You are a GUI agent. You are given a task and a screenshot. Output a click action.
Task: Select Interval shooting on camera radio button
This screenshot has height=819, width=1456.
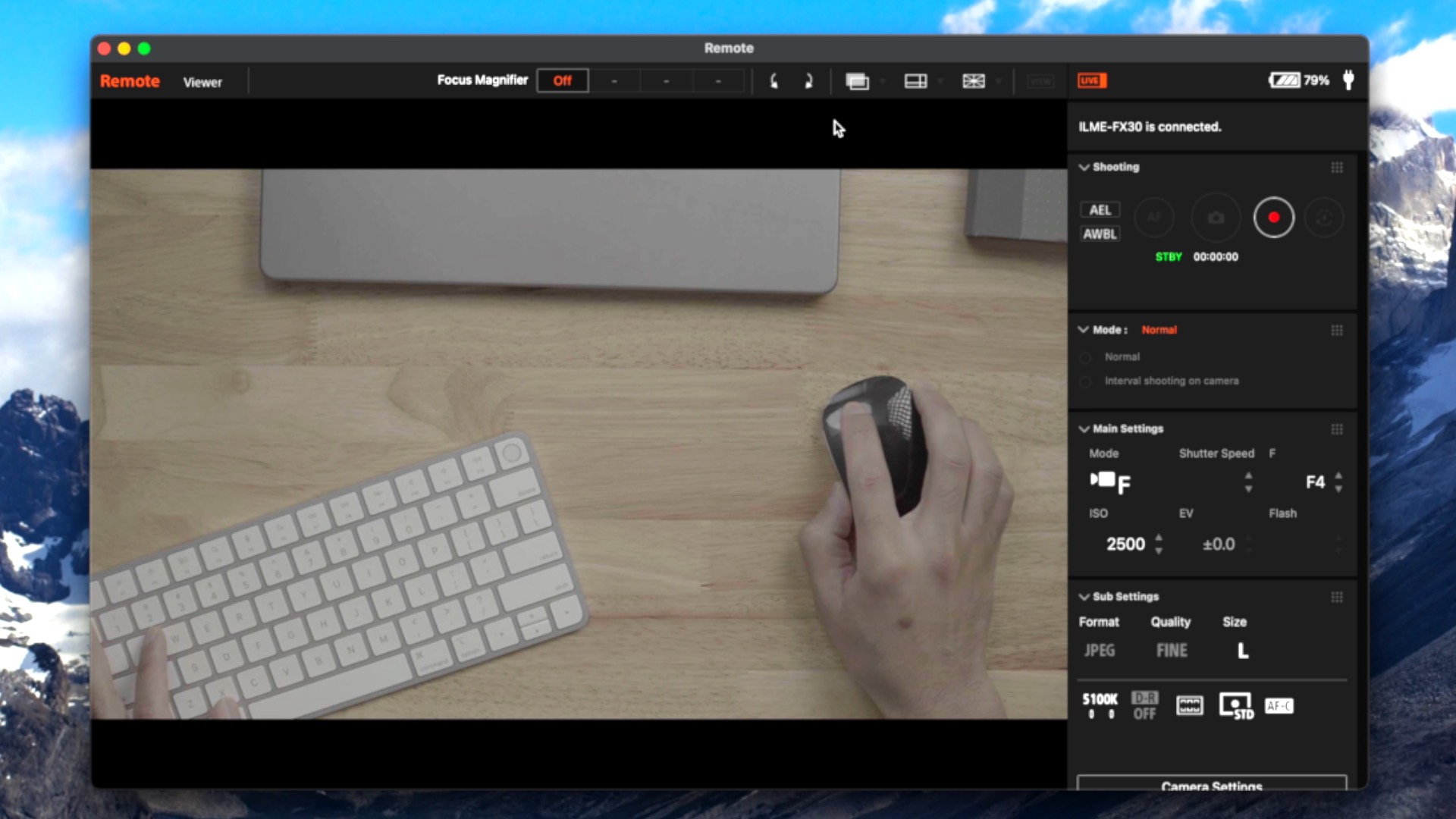click(1085, 381)
